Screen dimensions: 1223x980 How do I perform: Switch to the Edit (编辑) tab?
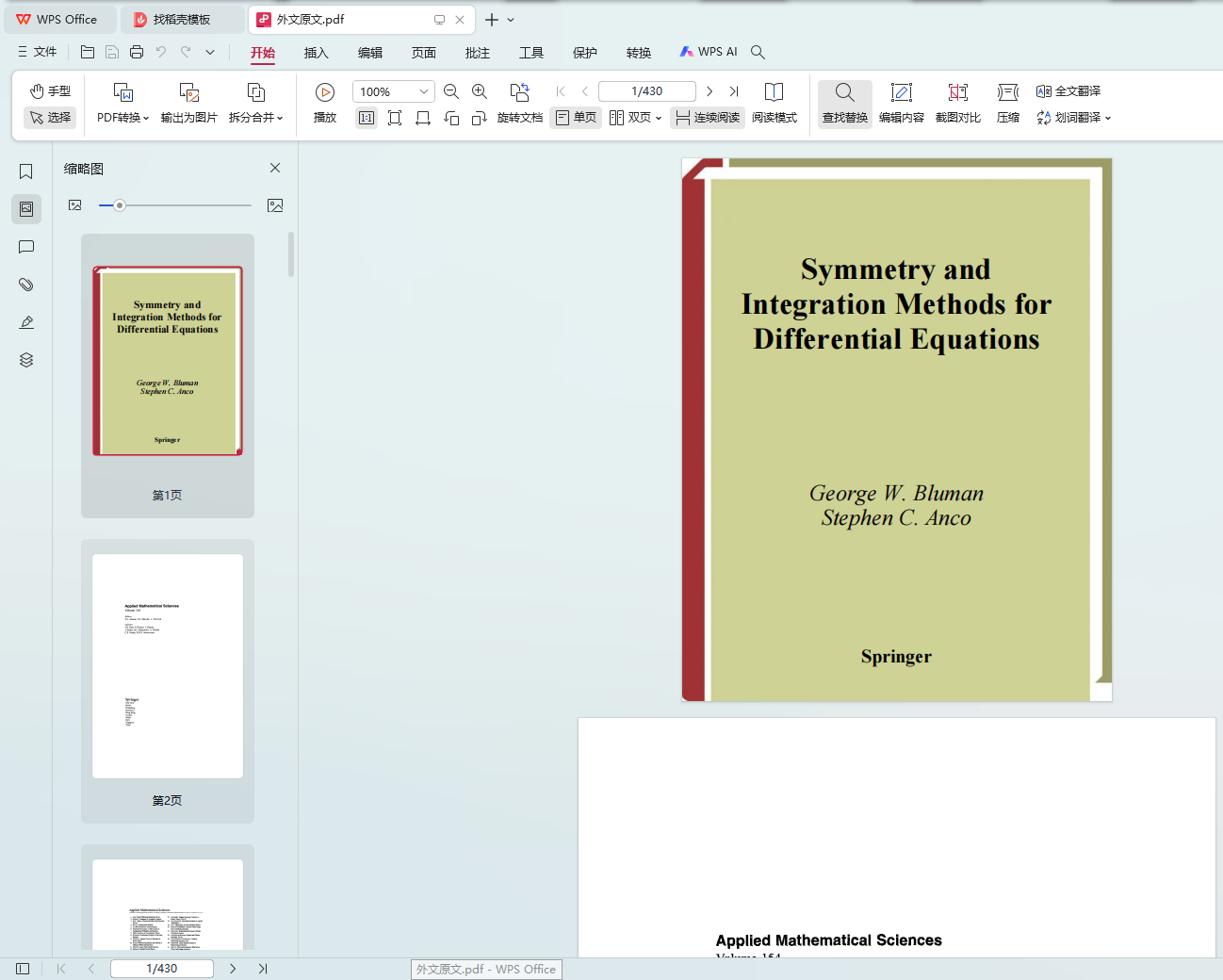[370, 53]
